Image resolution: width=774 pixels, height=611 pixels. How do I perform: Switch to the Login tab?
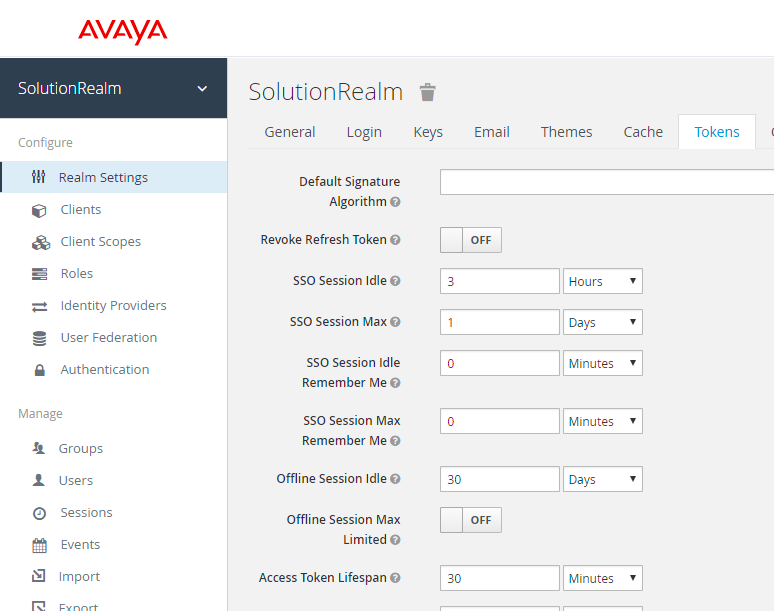click(364, 132)
